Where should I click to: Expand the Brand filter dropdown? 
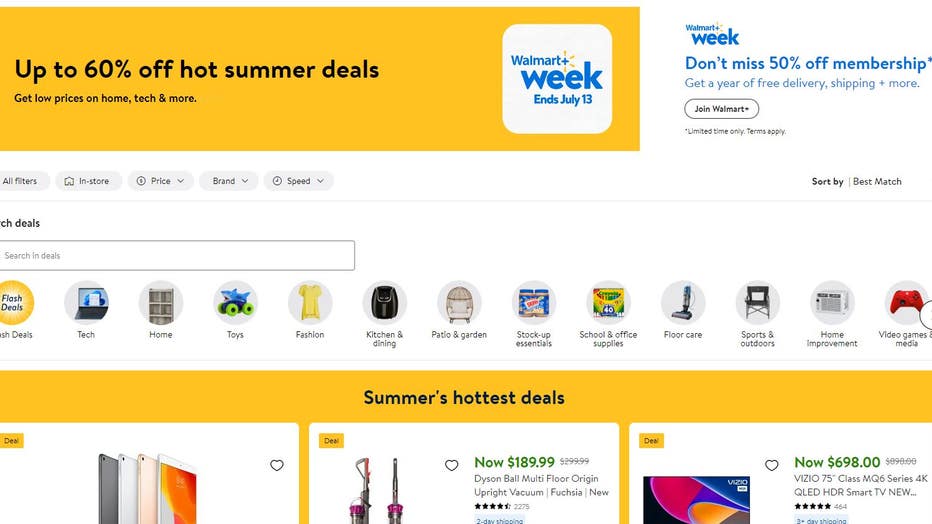coord(229,181)
